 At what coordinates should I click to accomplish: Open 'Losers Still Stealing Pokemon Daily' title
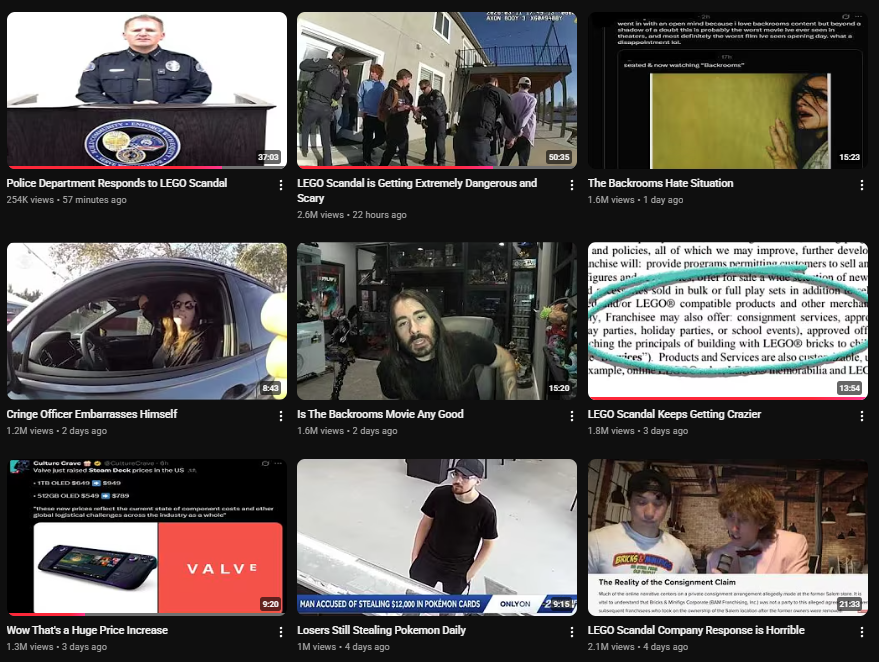381,630
